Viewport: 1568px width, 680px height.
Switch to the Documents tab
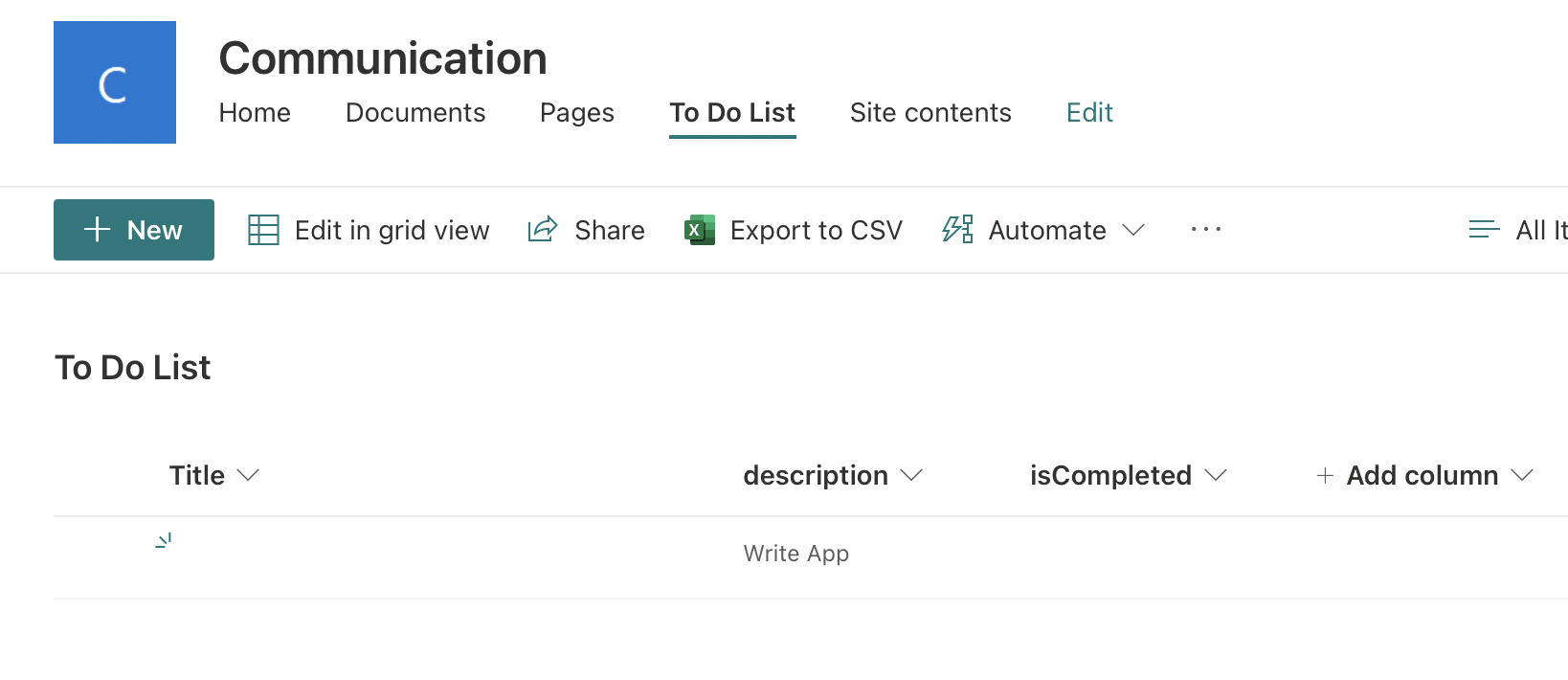415,113
